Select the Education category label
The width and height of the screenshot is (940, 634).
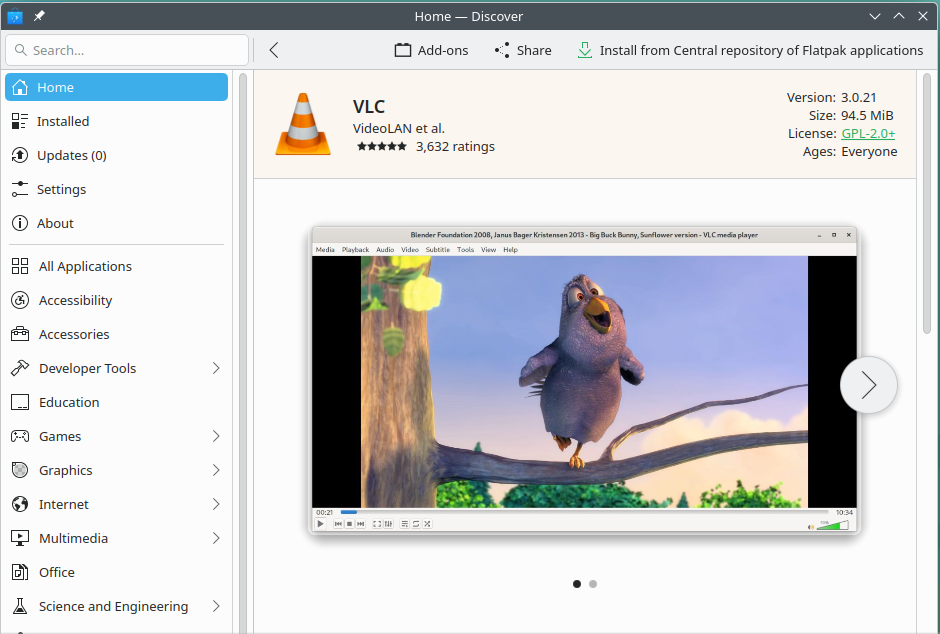(x=69, y=402)
